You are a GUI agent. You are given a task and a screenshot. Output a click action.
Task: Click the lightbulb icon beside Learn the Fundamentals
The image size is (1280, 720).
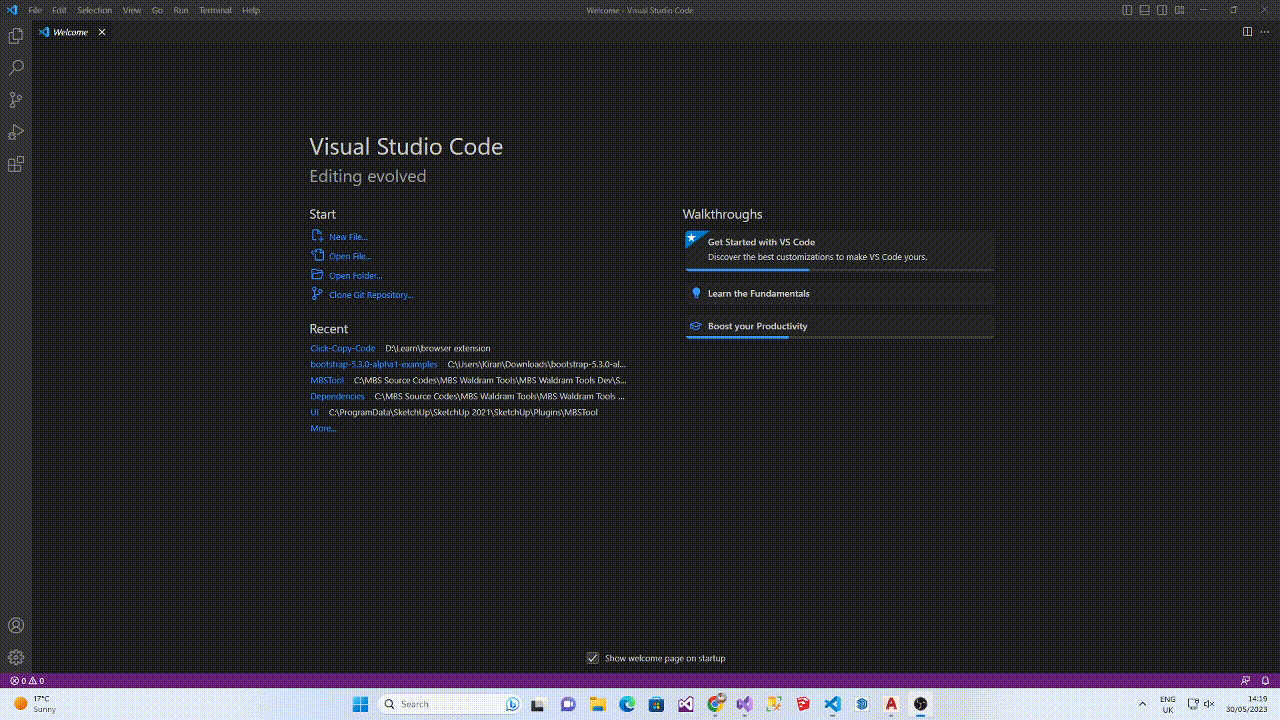(x=696, y=293)
